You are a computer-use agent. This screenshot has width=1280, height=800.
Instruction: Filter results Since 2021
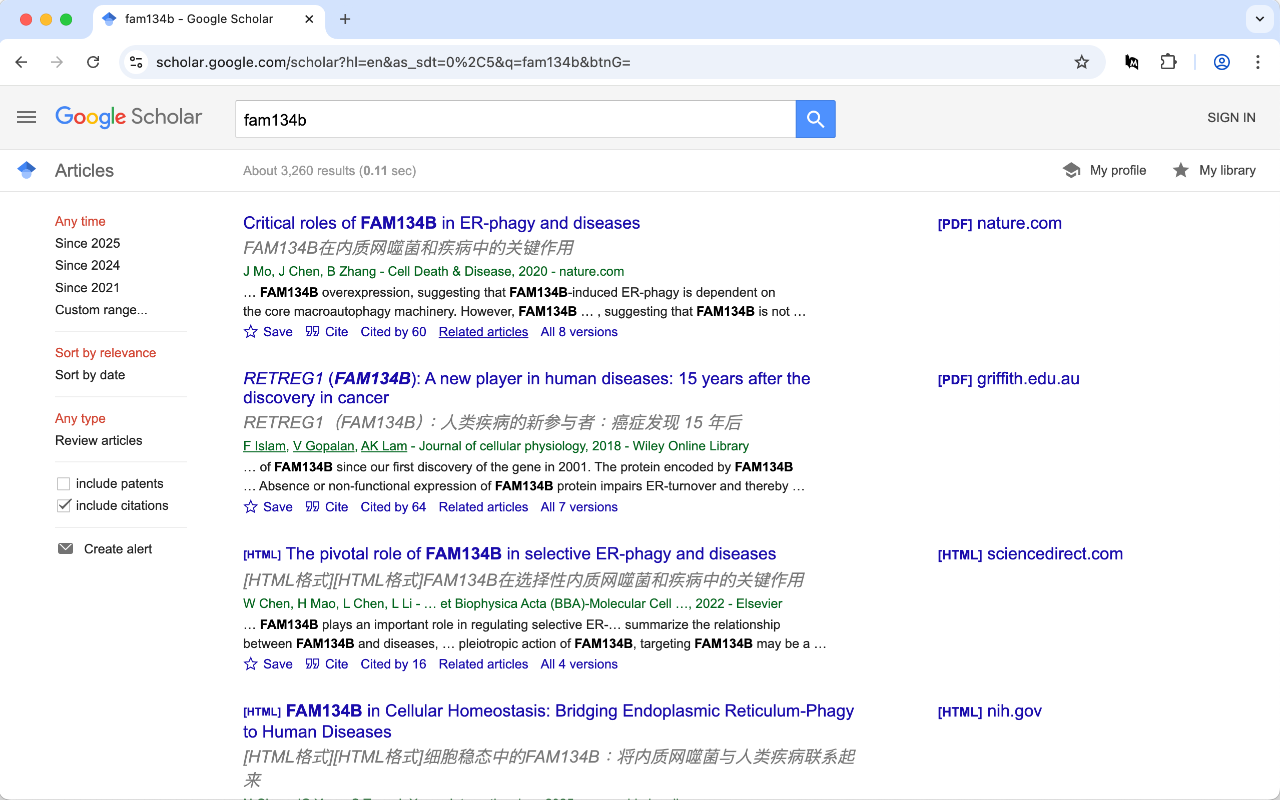coord(87,287)
